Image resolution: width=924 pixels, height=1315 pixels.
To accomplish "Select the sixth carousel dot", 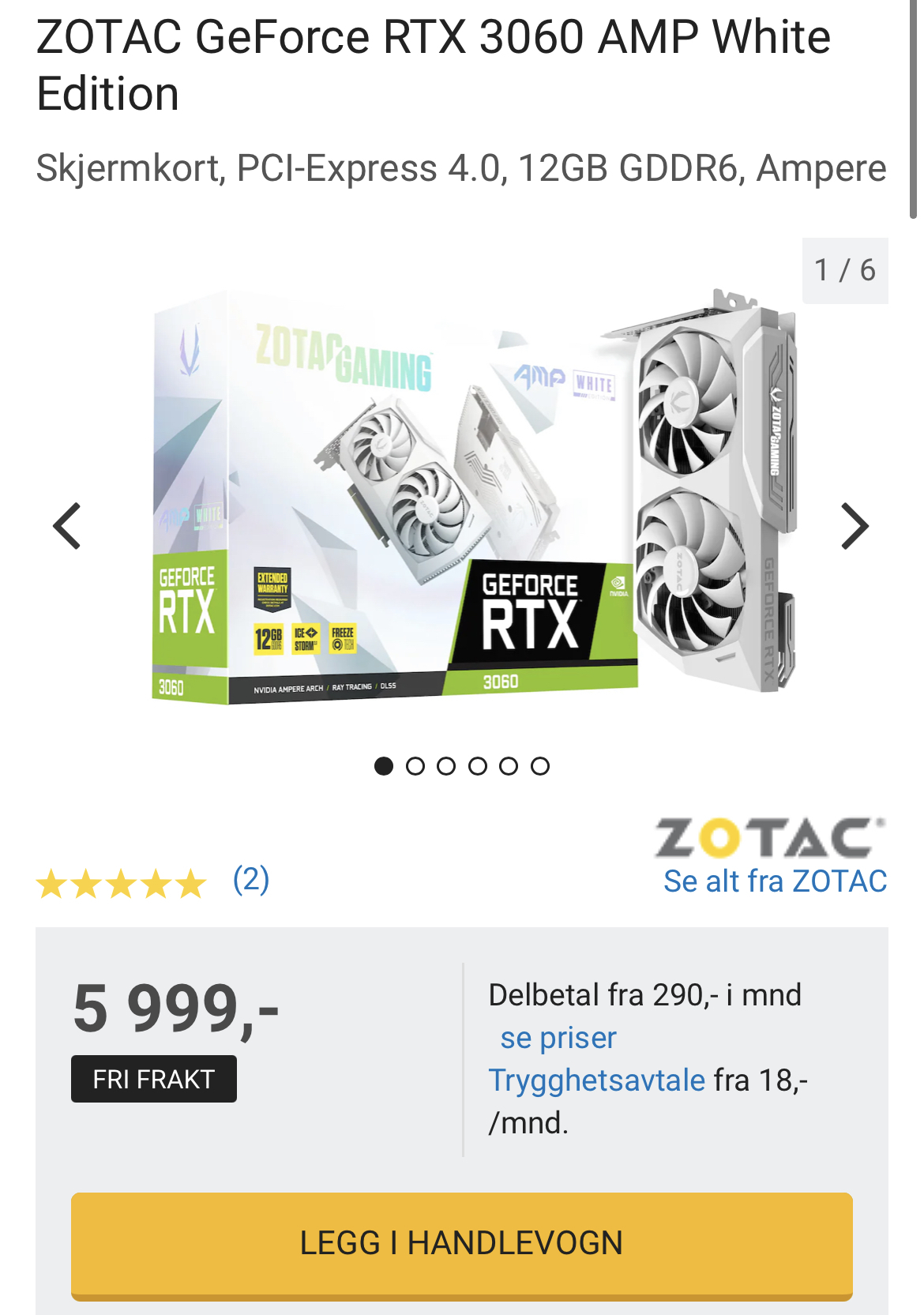I will coord(540,766).
